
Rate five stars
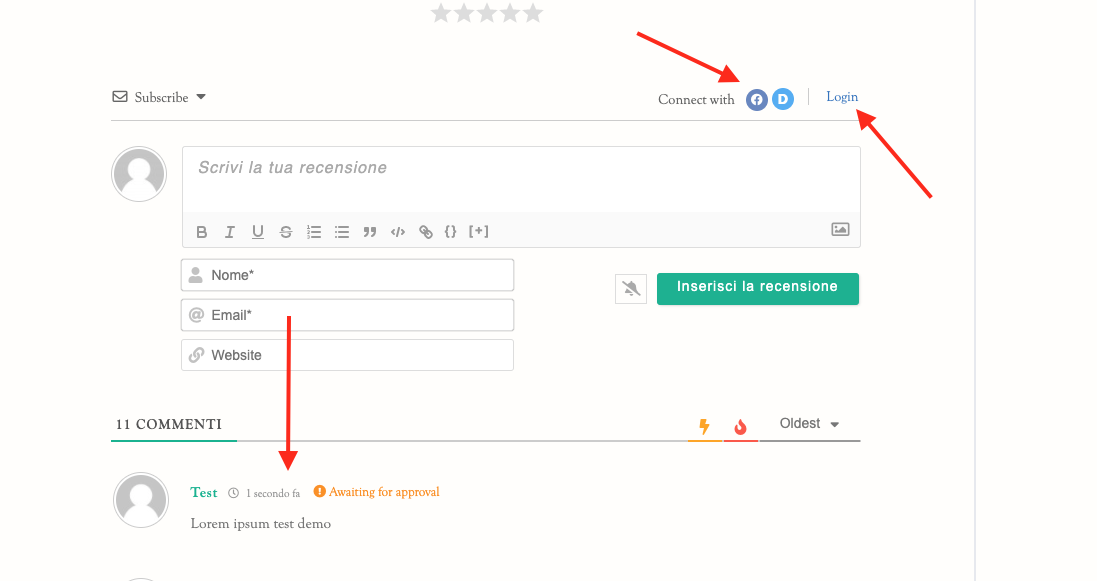(533, 13)
